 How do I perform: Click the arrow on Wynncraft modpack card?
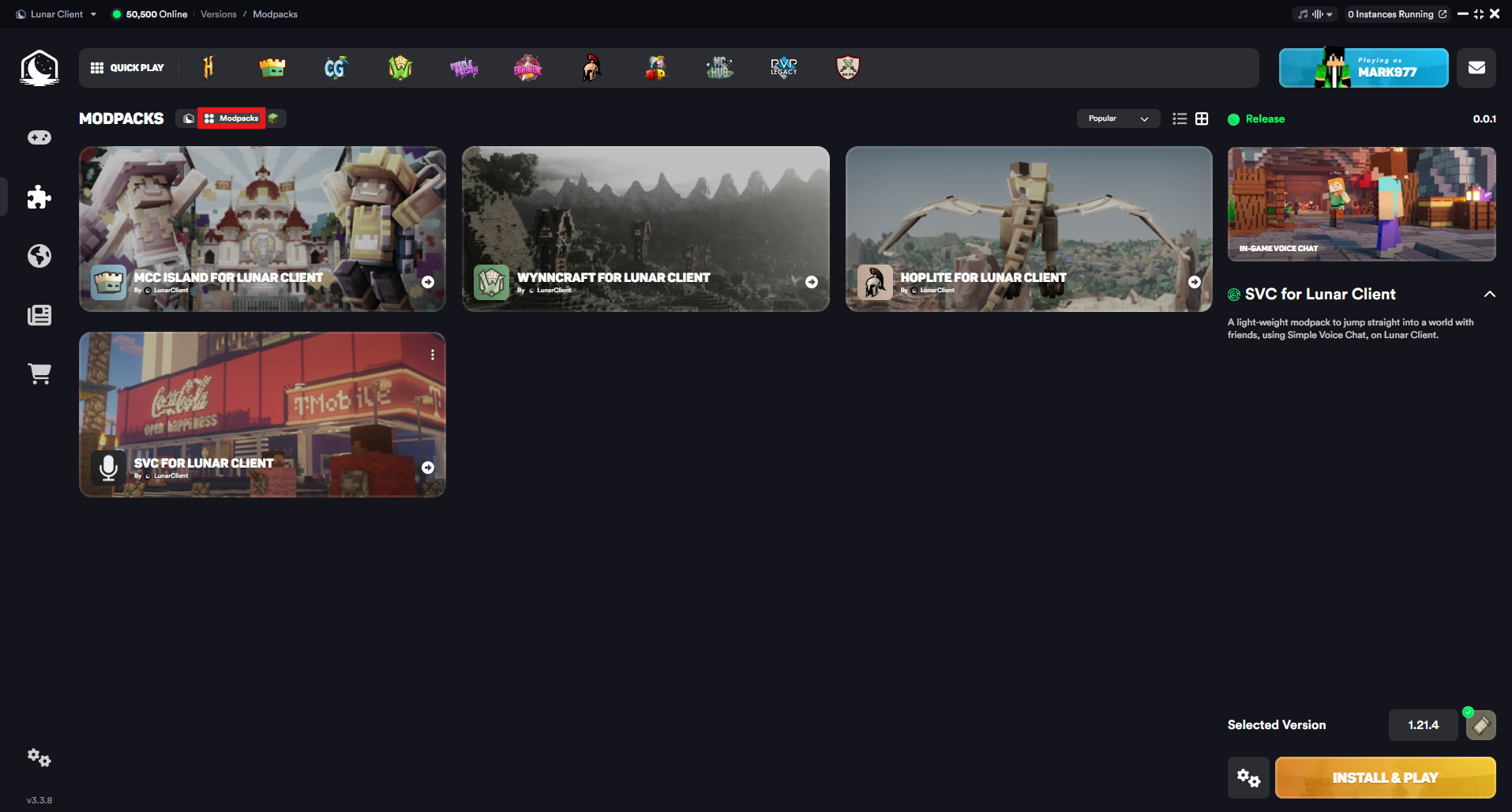[812, 282]
